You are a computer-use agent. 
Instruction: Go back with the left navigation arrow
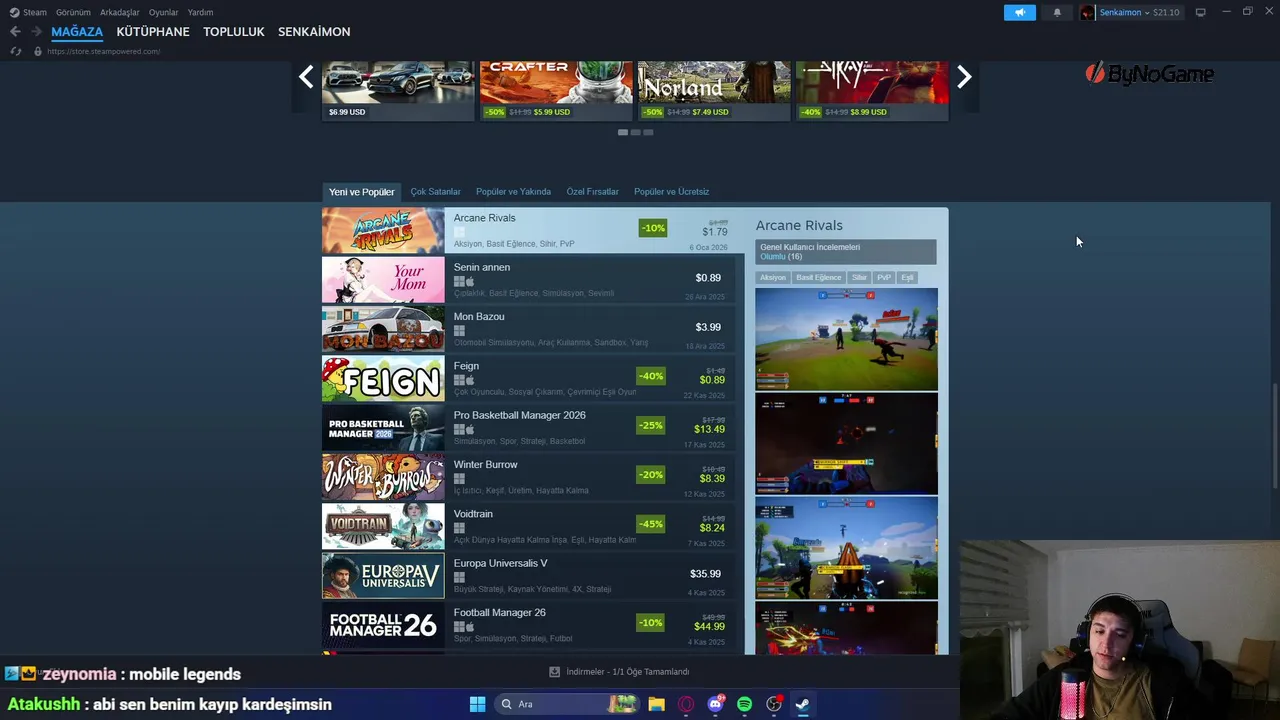coord(15,32)
